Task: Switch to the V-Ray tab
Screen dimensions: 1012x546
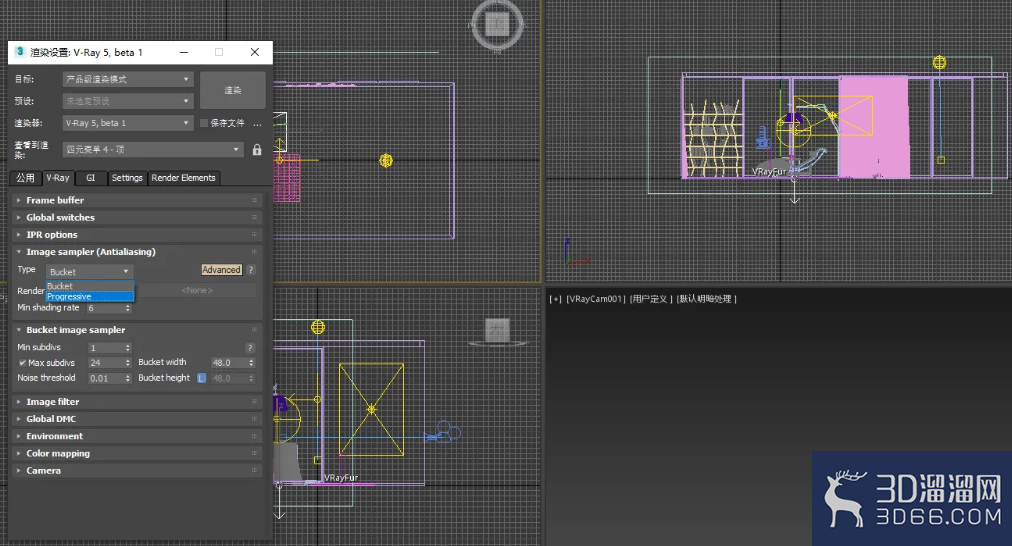Action: coord(58,177)
